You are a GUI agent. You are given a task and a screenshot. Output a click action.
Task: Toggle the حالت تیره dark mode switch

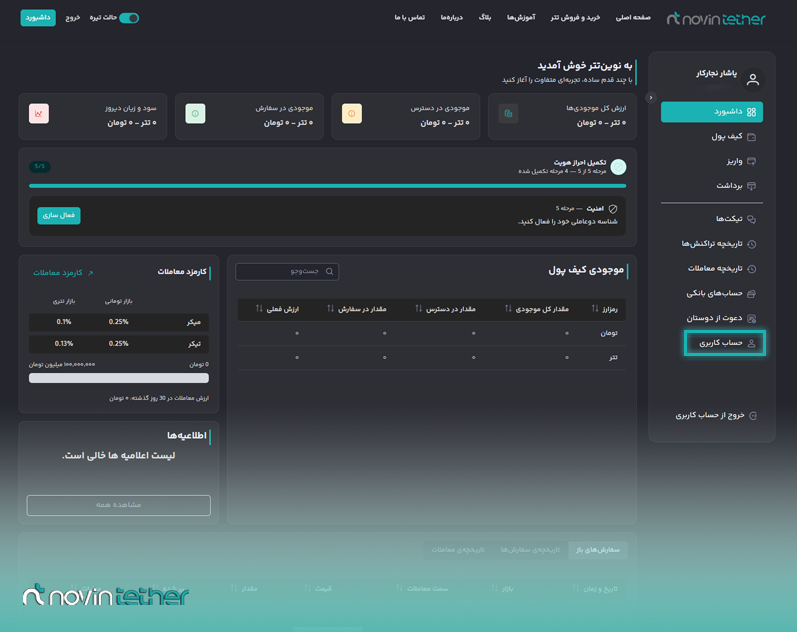[129, 18]
